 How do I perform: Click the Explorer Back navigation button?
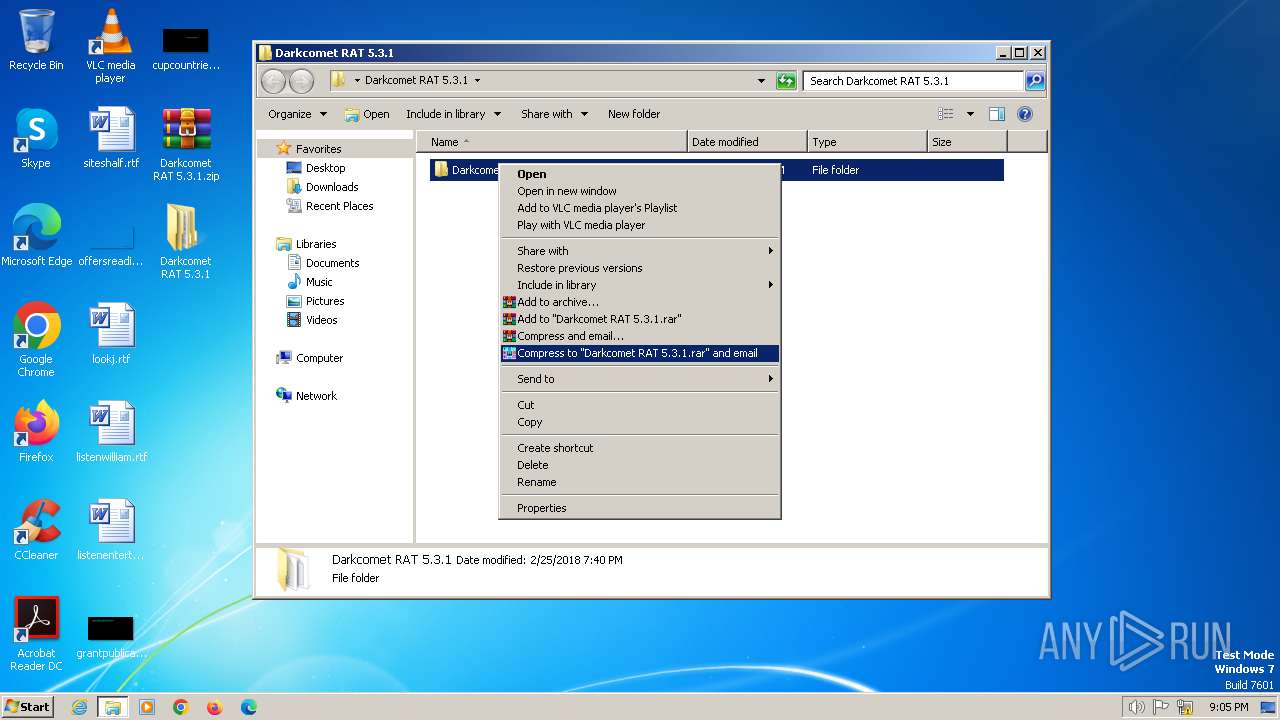(273, 81)
